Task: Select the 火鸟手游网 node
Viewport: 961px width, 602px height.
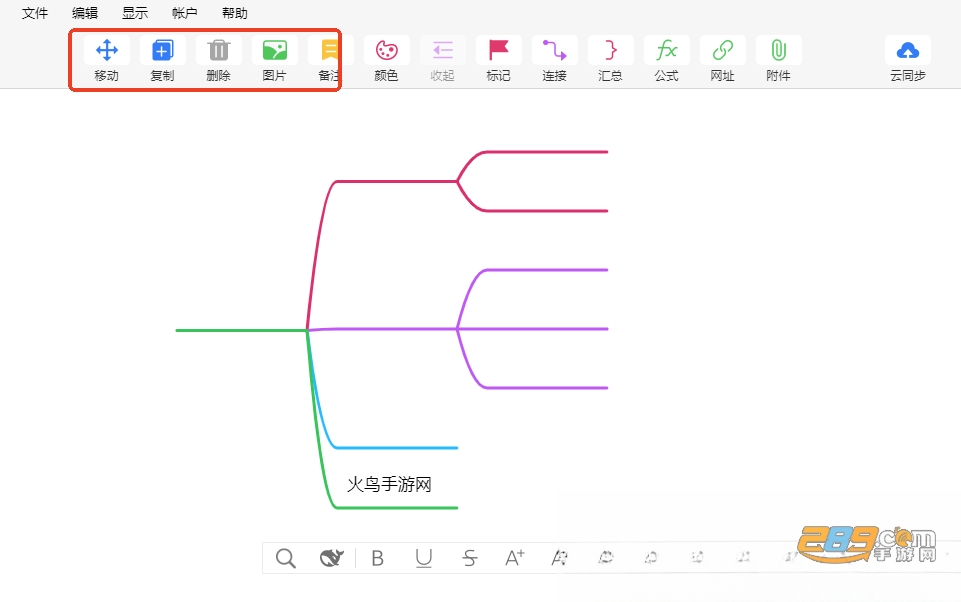Action: click(389, 484)
